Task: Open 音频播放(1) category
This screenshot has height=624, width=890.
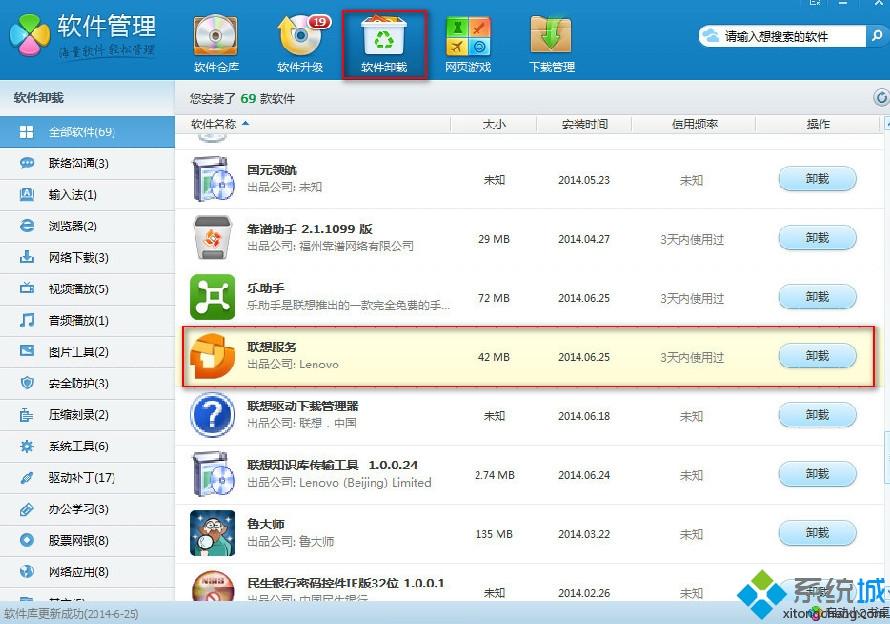Action: coord(87,321)
